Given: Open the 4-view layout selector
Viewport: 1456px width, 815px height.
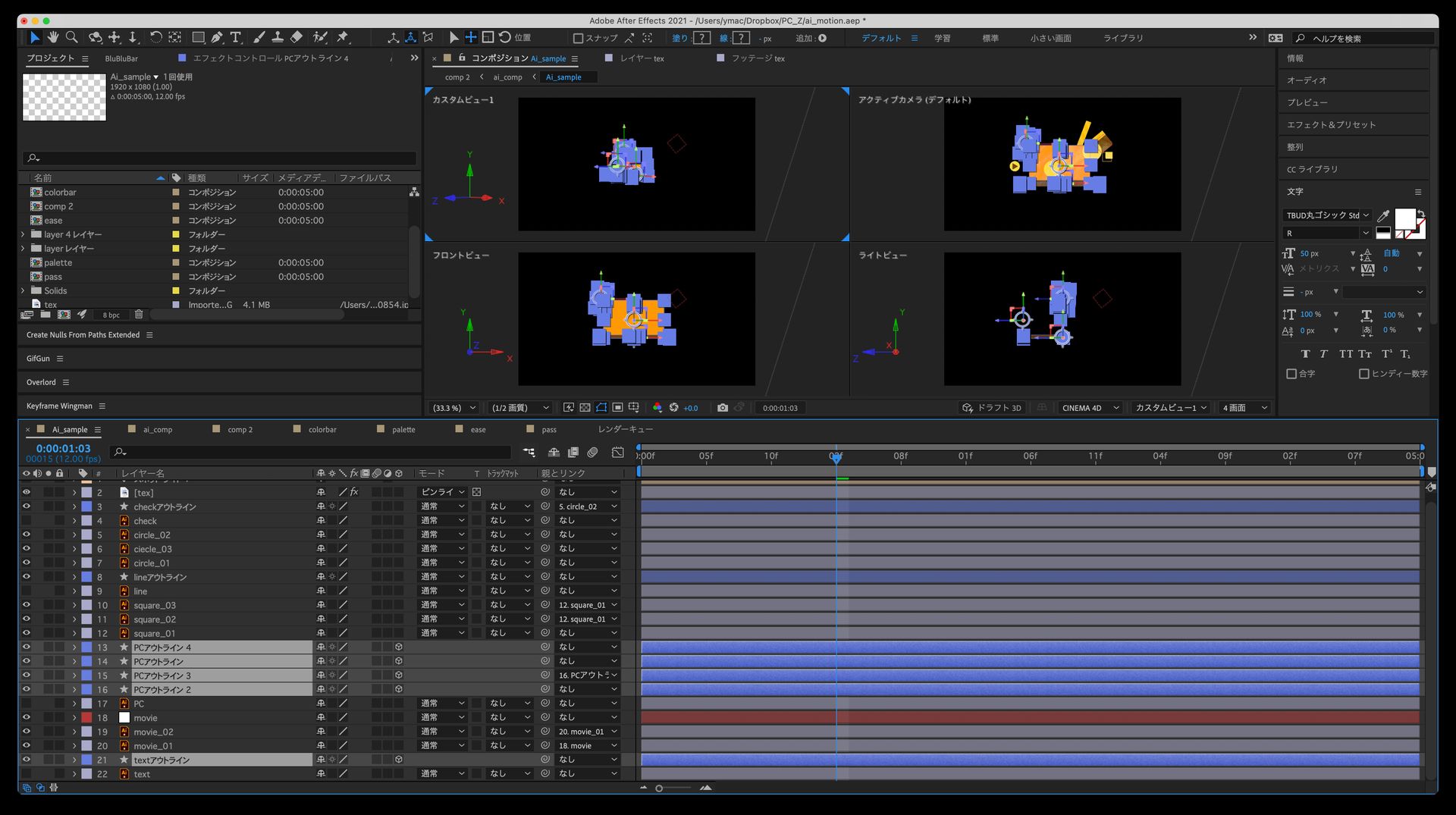Looking at the screenshot, I should click(x=1244, y=407).
